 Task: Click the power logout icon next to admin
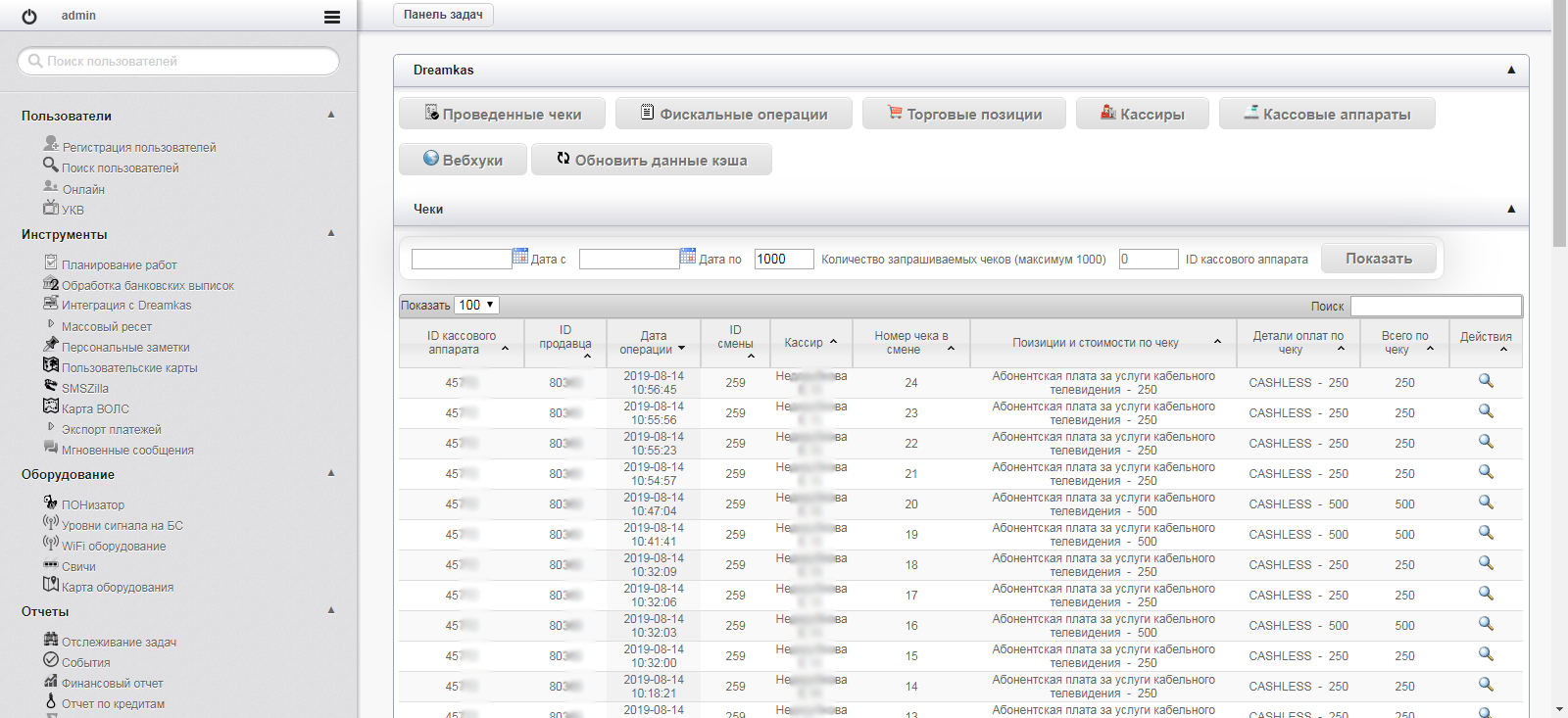coord(29,17)
